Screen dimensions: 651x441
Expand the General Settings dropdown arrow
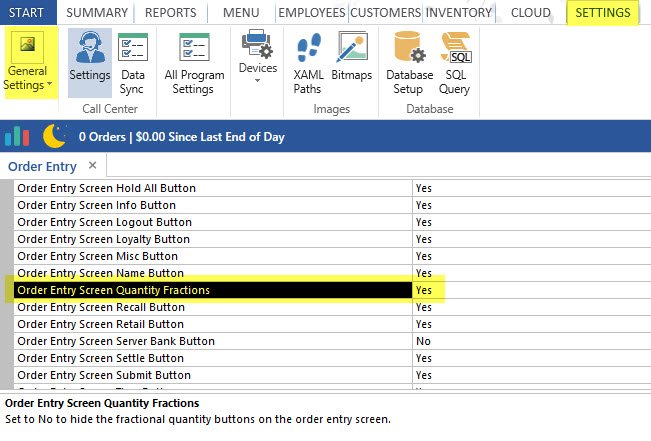click(x=49, y=86)
